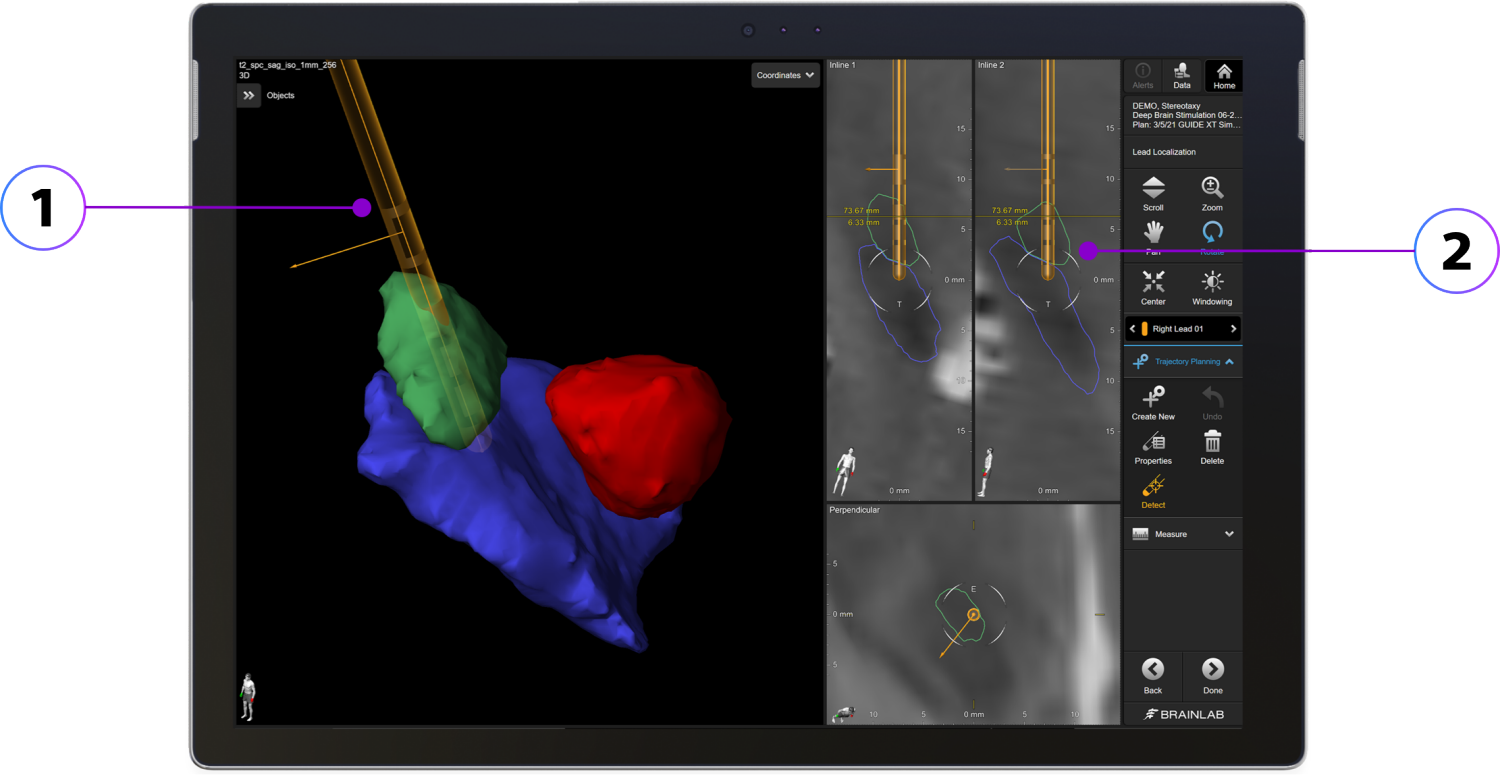Run the Detect function
This screenshot has width=1500, height=775.
click(x=1152, y=492)
